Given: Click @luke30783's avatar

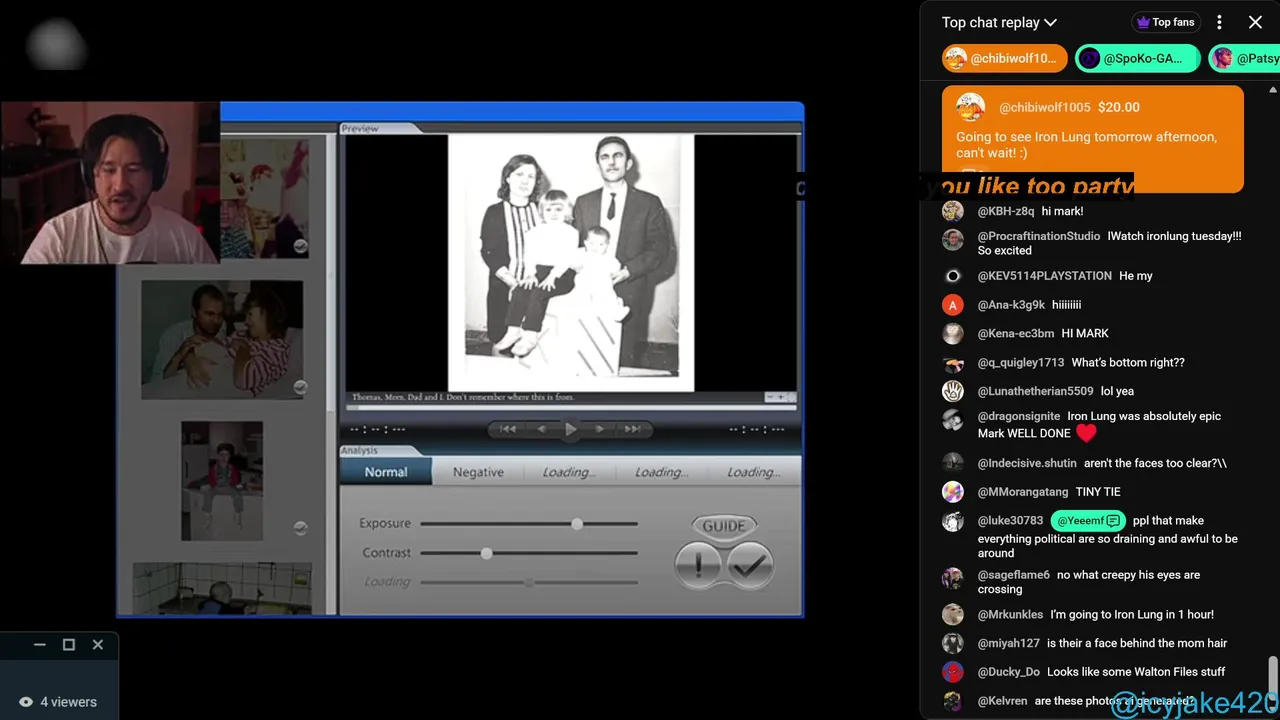Looking at the screenshot, I should tap(953, 521).
